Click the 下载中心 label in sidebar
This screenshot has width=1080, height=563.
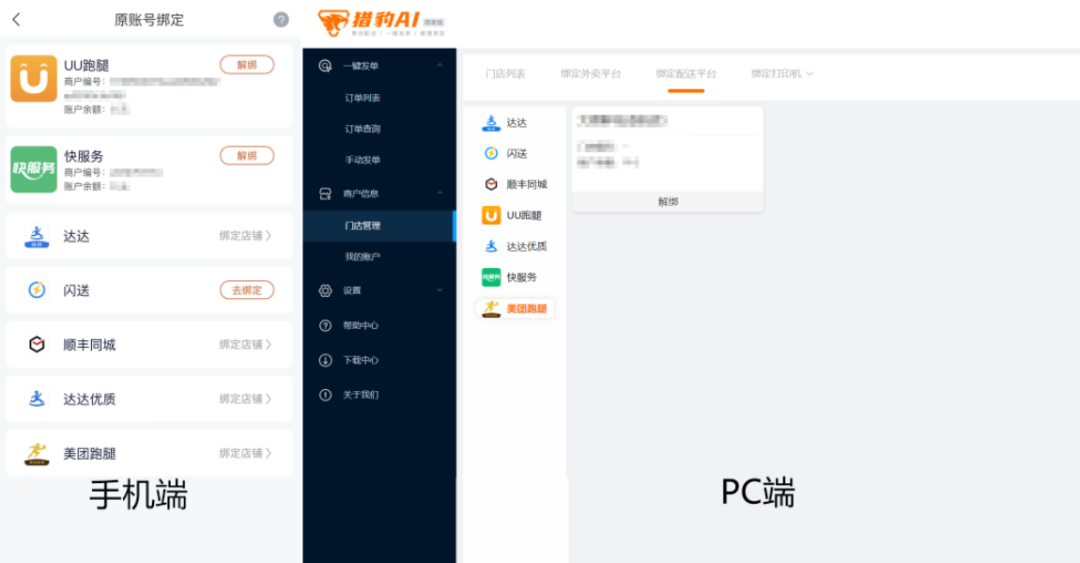click(361, 360)
